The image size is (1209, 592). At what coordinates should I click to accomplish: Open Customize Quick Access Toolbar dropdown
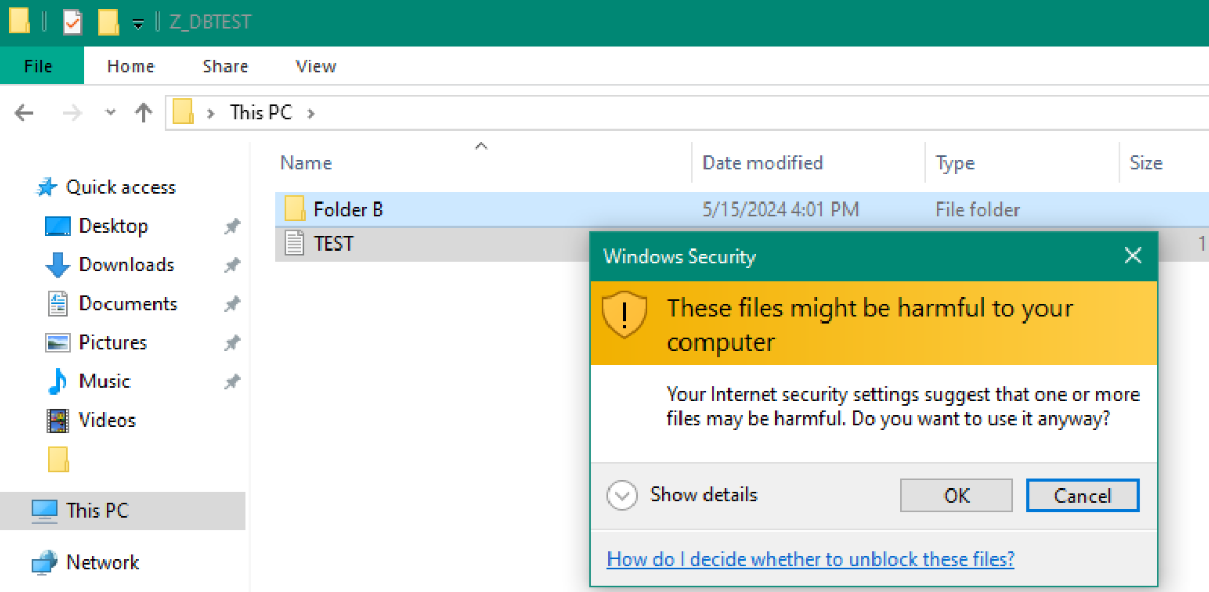pyautogui.click(x=138, y=23)
